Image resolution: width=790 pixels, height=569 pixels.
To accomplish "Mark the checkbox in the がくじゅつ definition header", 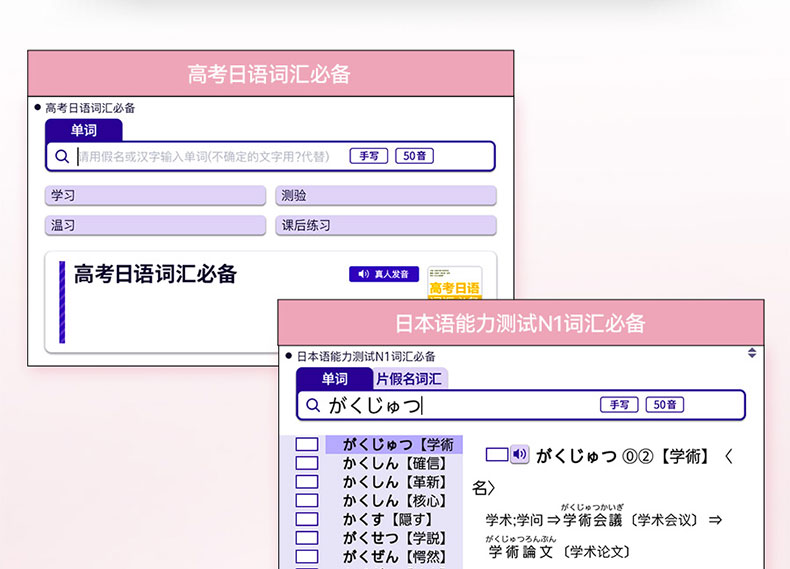I will [496, 455].
